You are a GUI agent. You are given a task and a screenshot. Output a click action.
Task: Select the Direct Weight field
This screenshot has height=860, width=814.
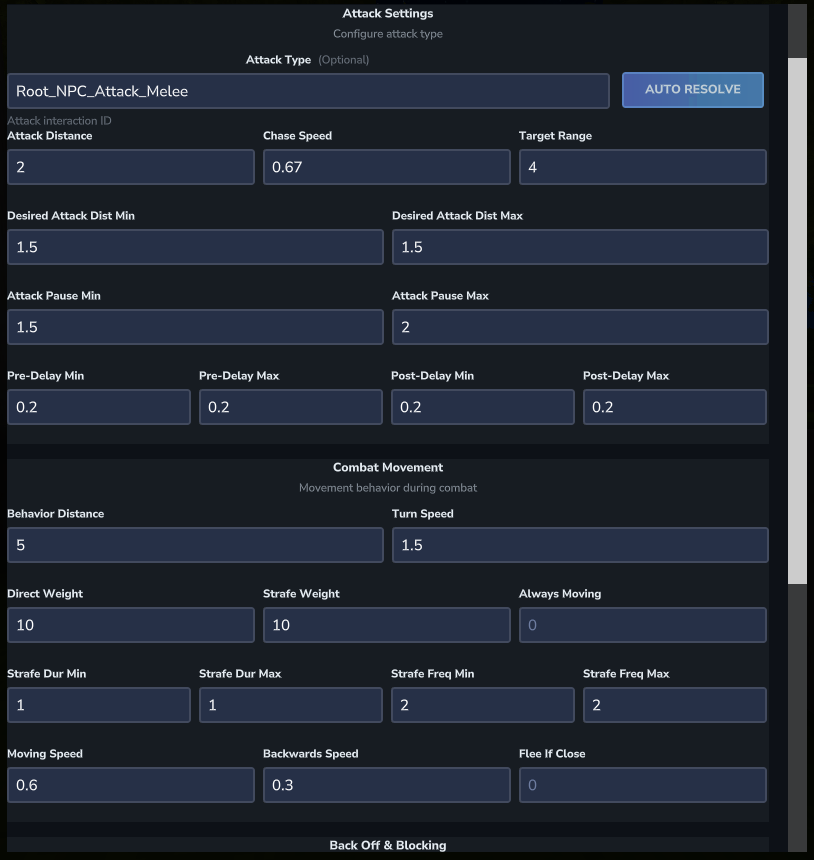130,625
